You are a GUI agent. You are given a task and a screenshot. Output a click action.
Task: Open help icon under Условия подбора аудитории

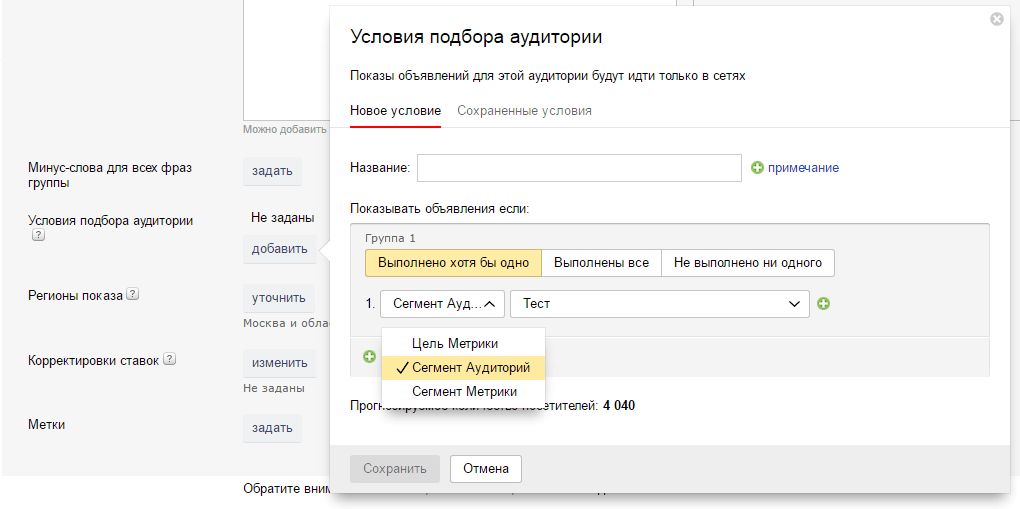(38, 237)
